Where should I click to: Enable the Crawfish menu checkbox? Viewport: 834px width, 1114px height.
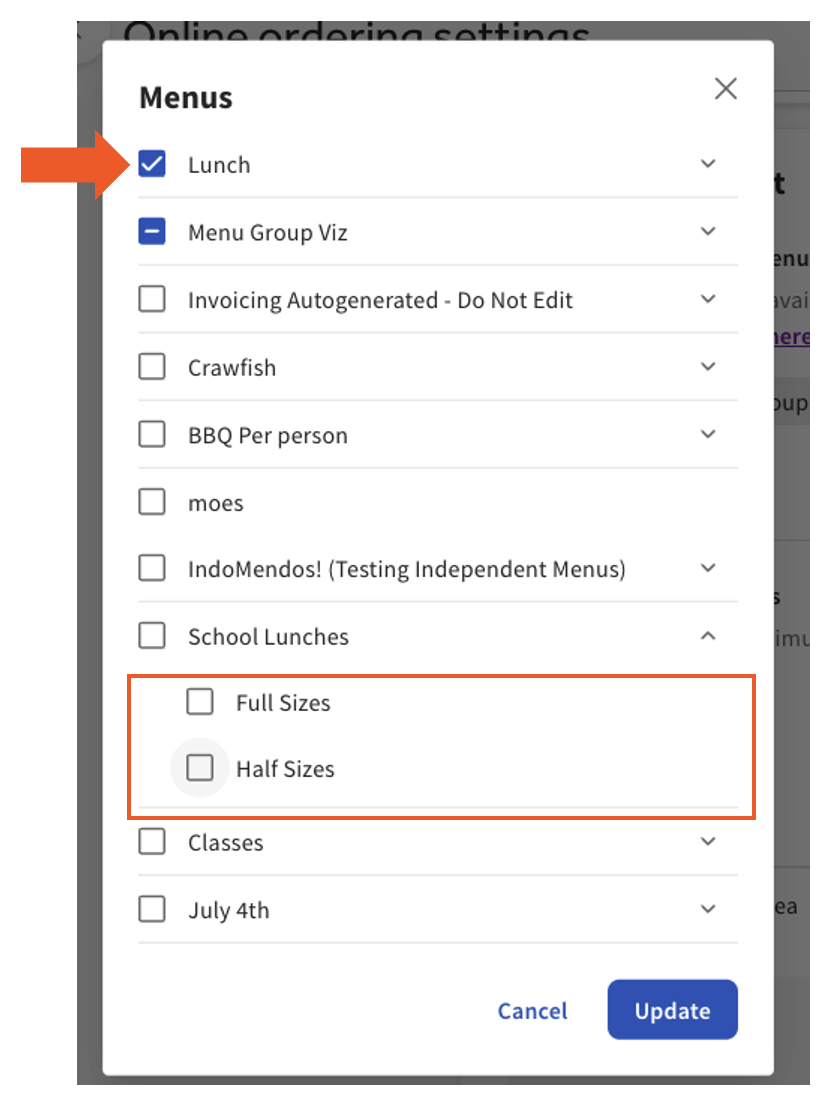152,368
